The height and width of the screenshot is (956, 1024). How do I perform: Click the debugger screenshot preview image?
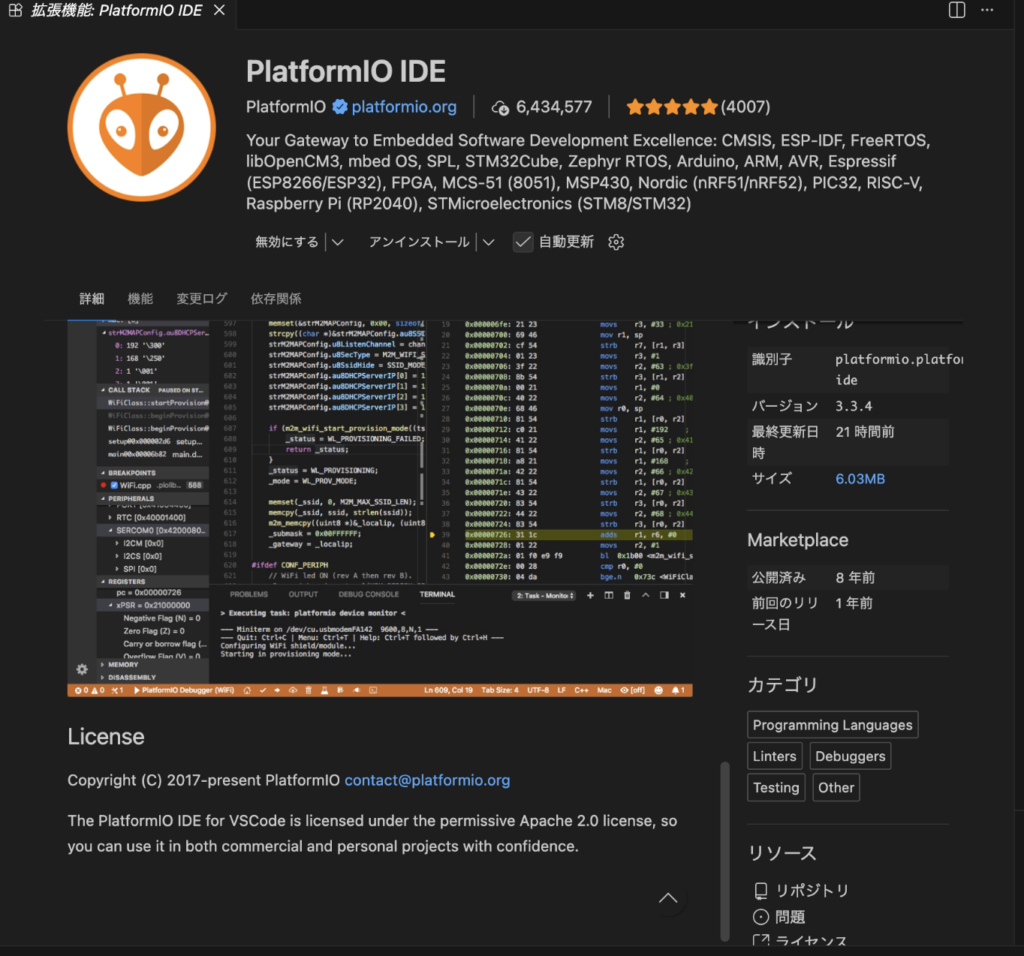tap(380, 508)
